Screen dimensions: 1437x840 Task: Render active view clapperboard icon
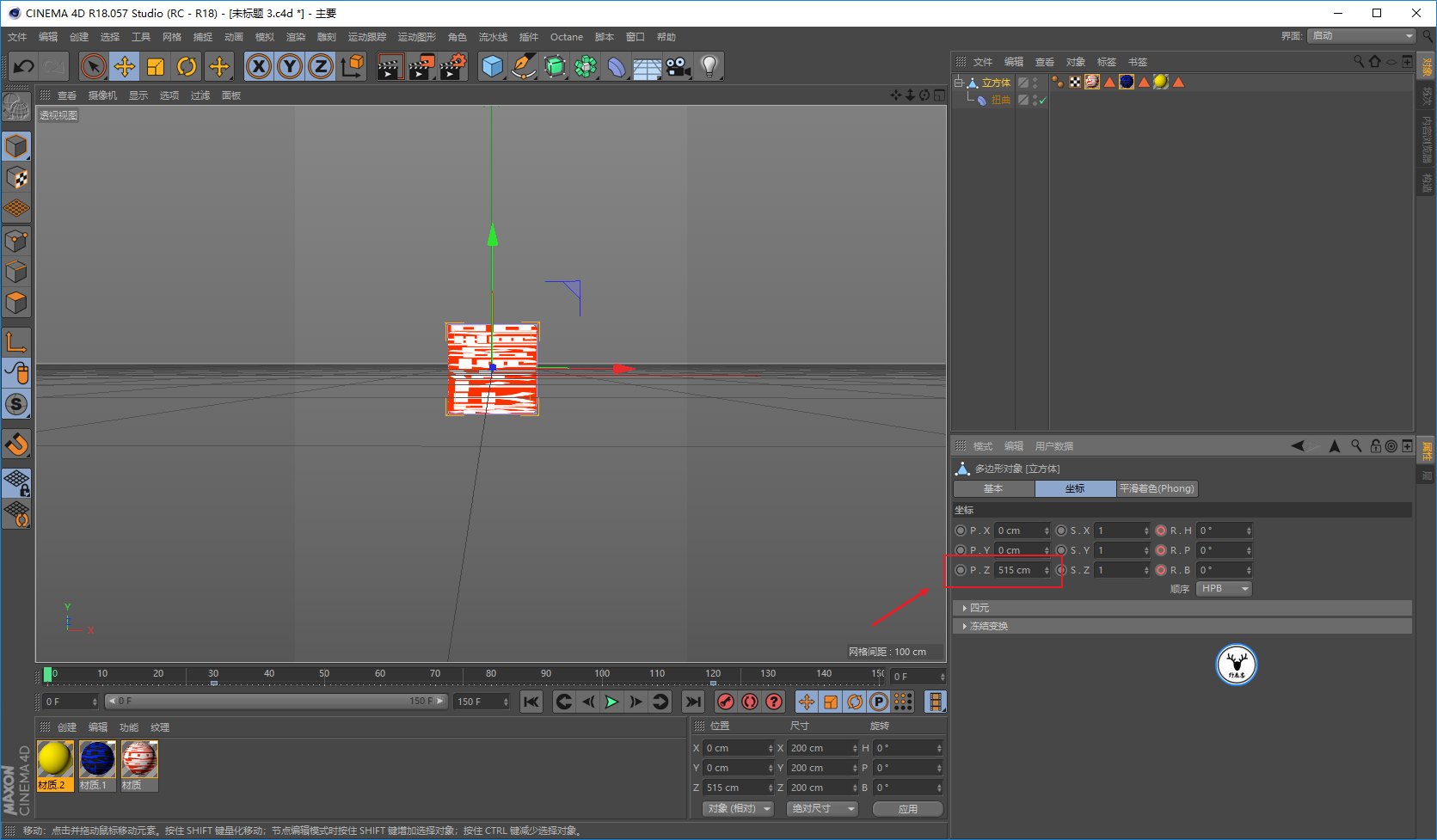click(x=390, y=66)
